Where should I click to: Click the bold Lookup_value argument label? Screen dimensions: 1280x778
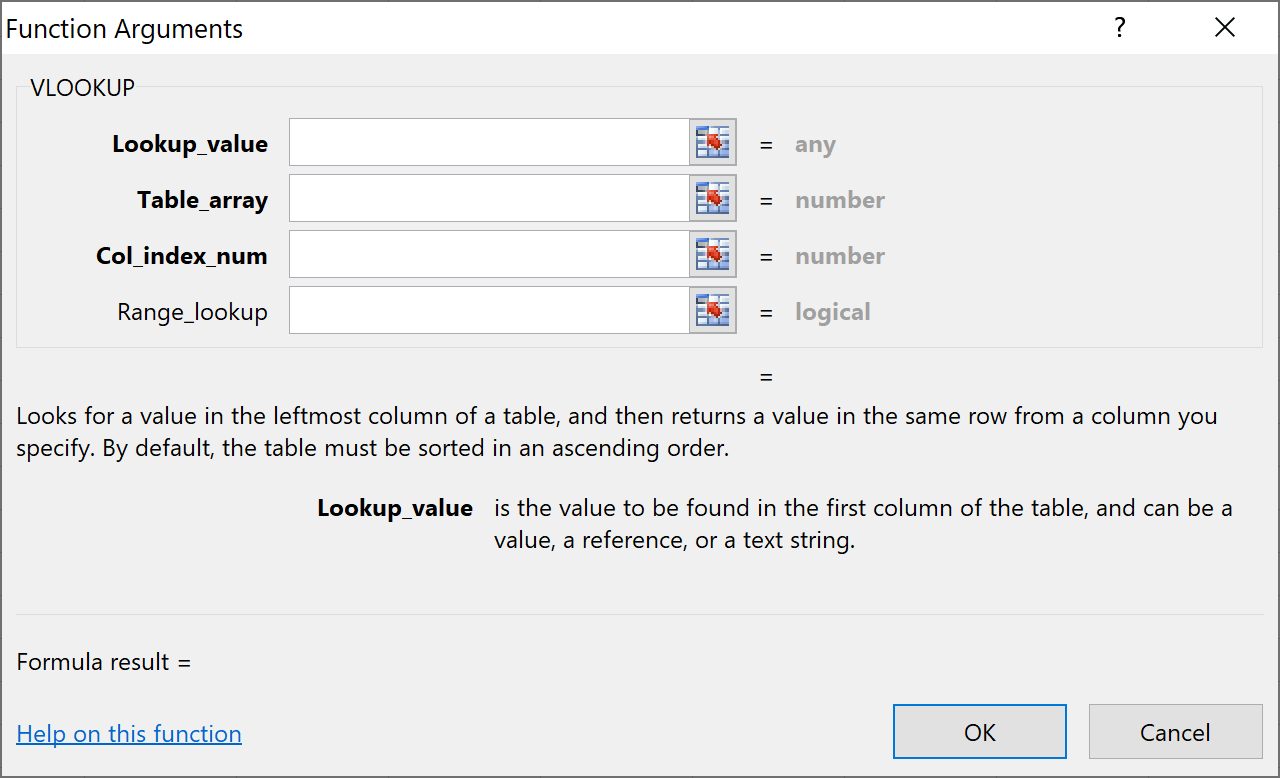[190, 144]
